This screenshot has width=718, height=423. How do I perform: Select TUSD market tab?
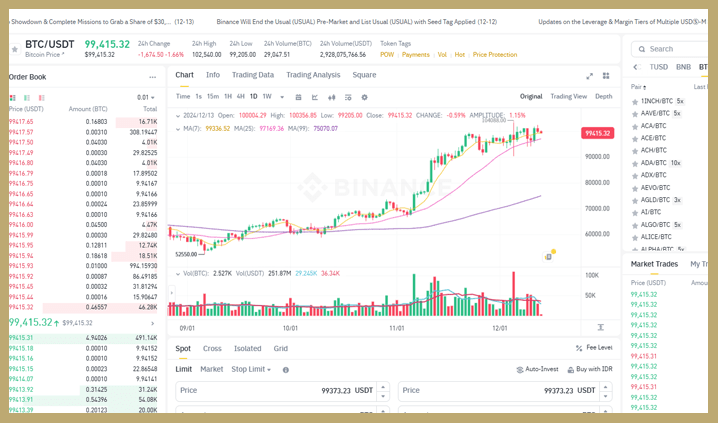658,67
